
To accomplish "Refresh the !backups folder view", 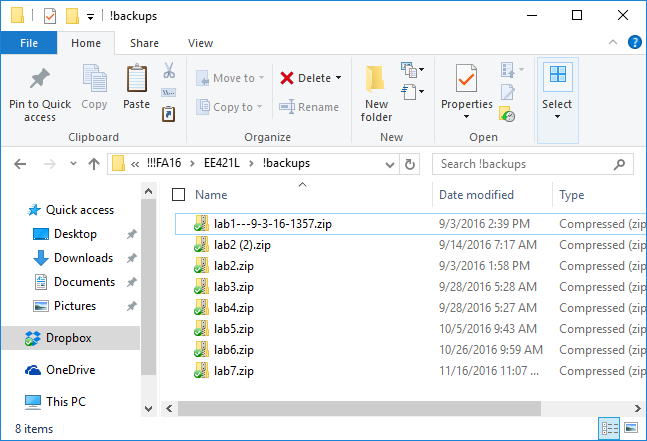I will [x=410, y=164].
